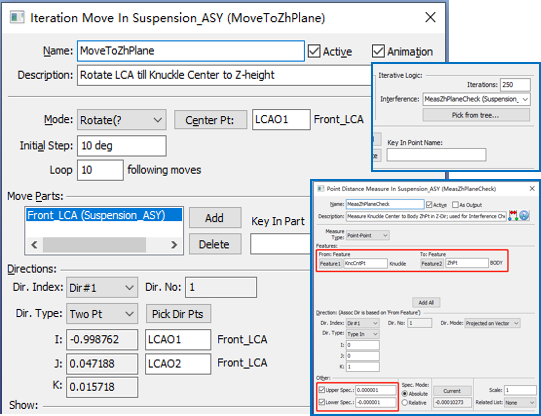
Task: Click the Center Pt button
Action: pyautogui.click(x=210, y=120)
